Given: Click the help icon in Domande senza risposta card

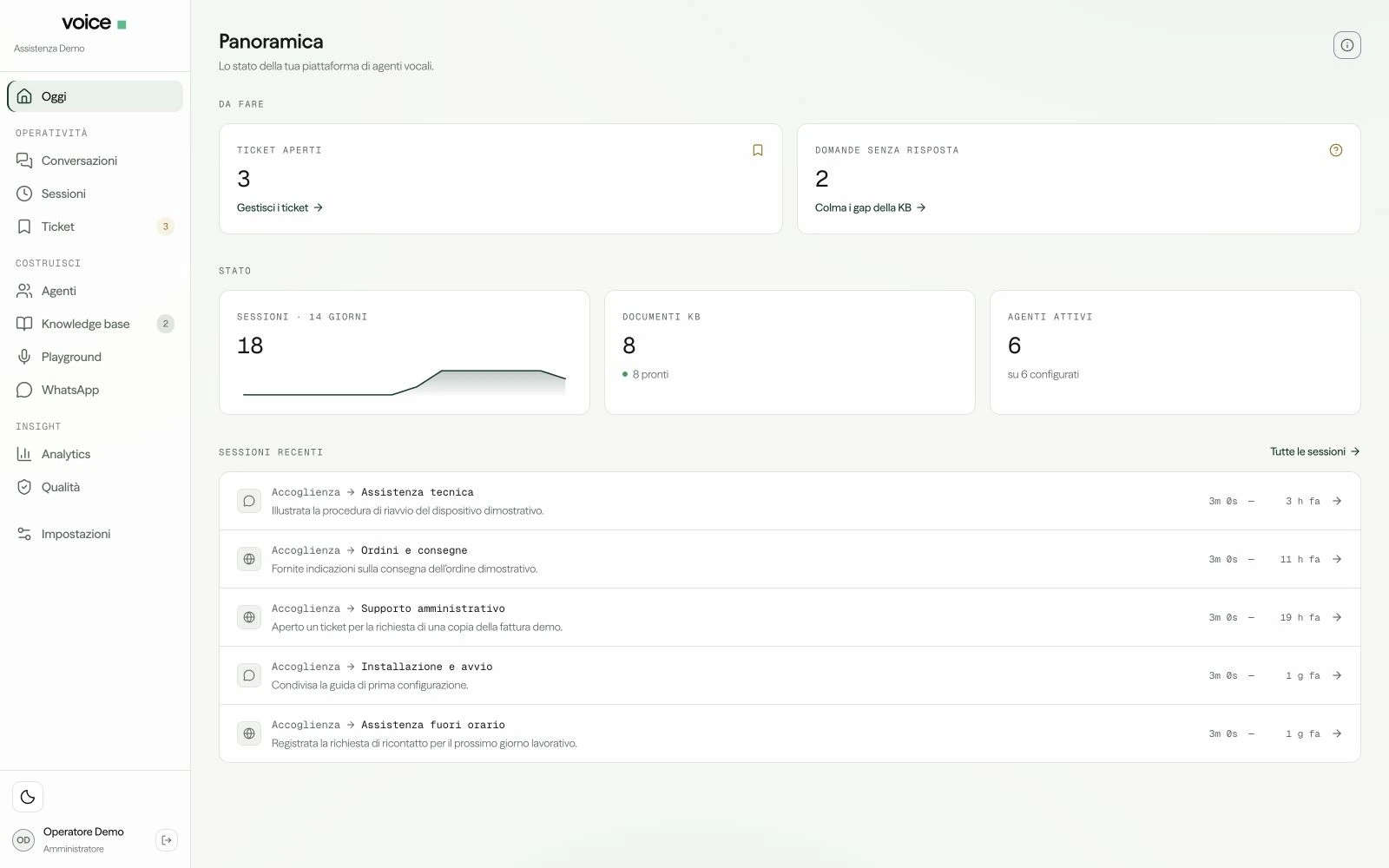Looking at the screenshot, I should [x=1335, y=150].
